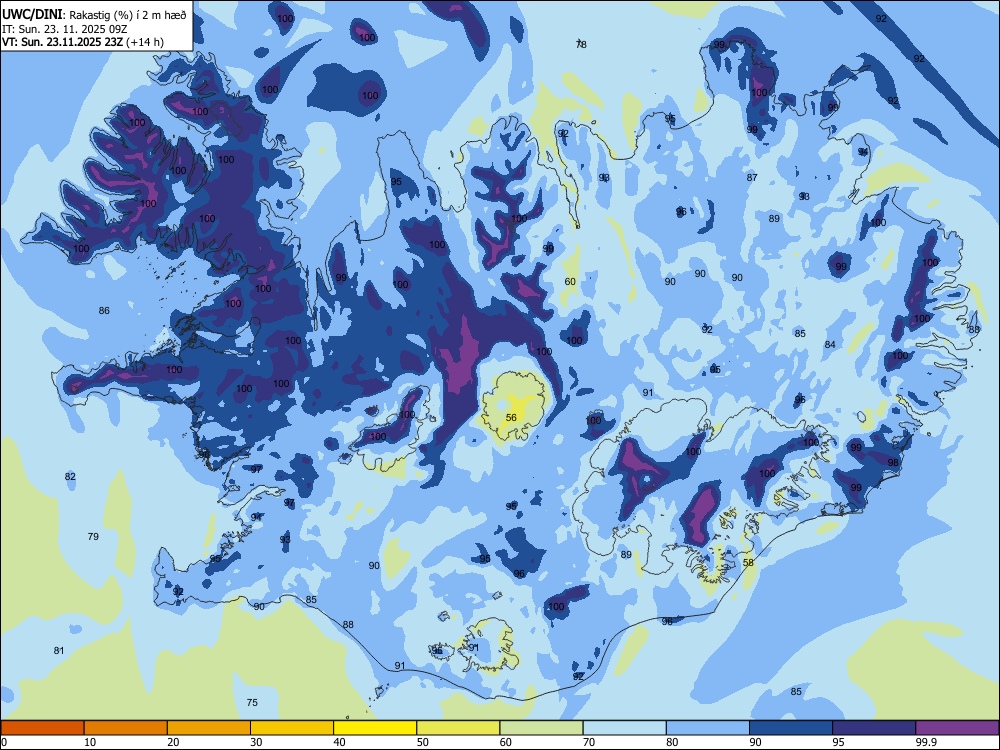Click the light blue 70–80 legend swatch
Viewport: 1000px width, 750px height.
coord(624,728)
